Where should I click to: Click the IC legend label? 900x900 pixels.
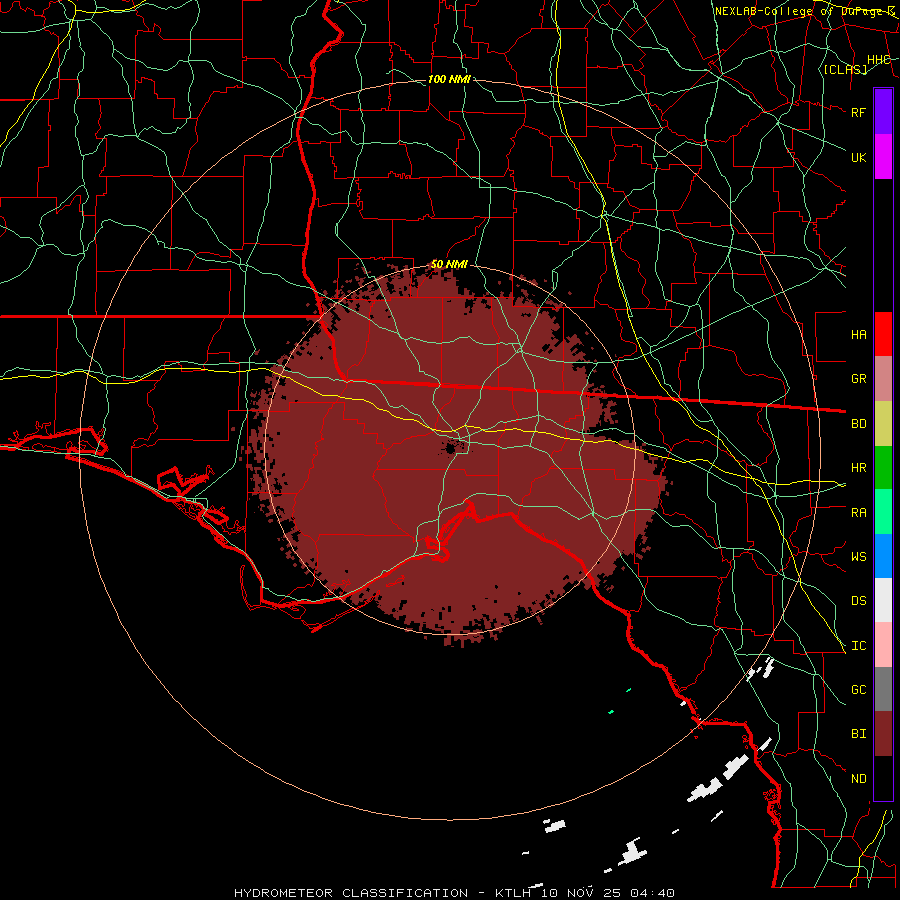point(859,646)
